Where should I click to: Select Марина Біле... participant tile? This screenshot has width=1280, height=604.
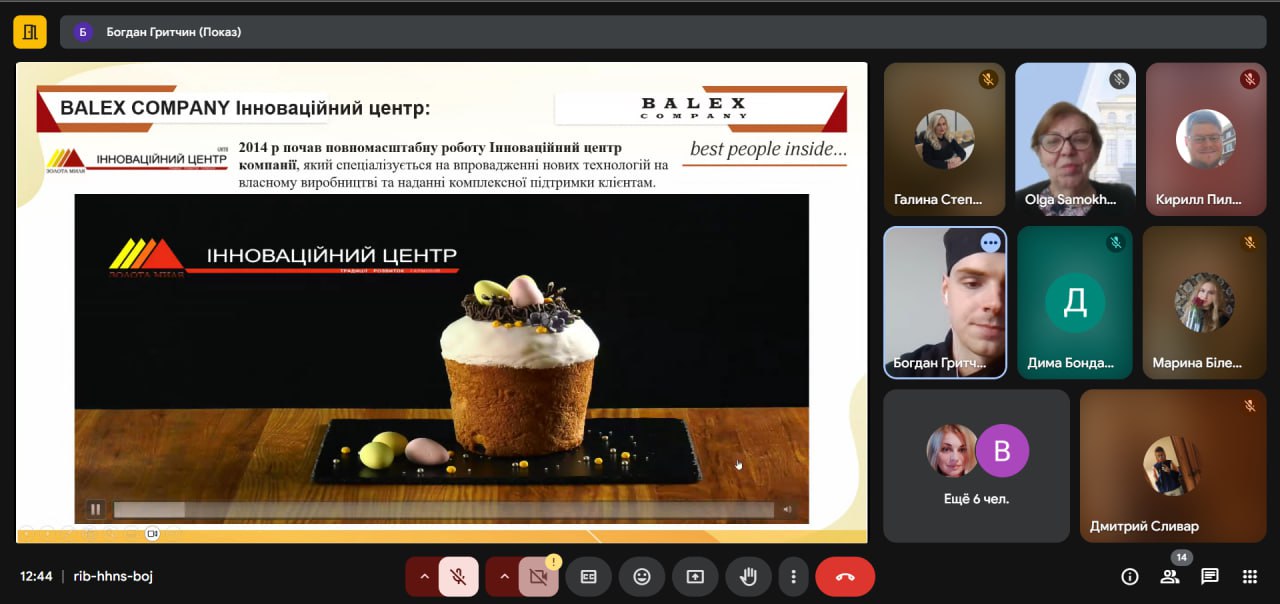pos(1204,302)
